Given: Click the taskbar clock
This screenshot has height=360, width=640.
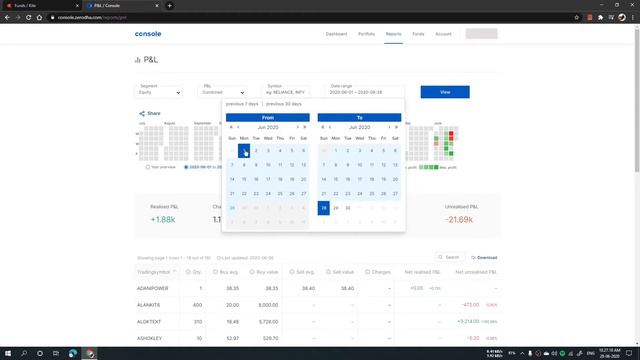Looking at the screenshot, I should click(x=609, y=353).
